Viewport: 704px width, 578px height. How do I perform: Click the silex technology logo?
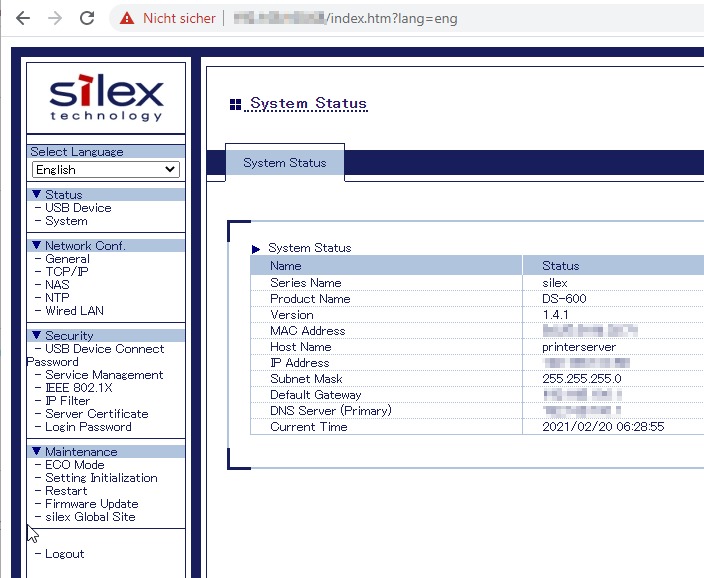pos(106,97)
